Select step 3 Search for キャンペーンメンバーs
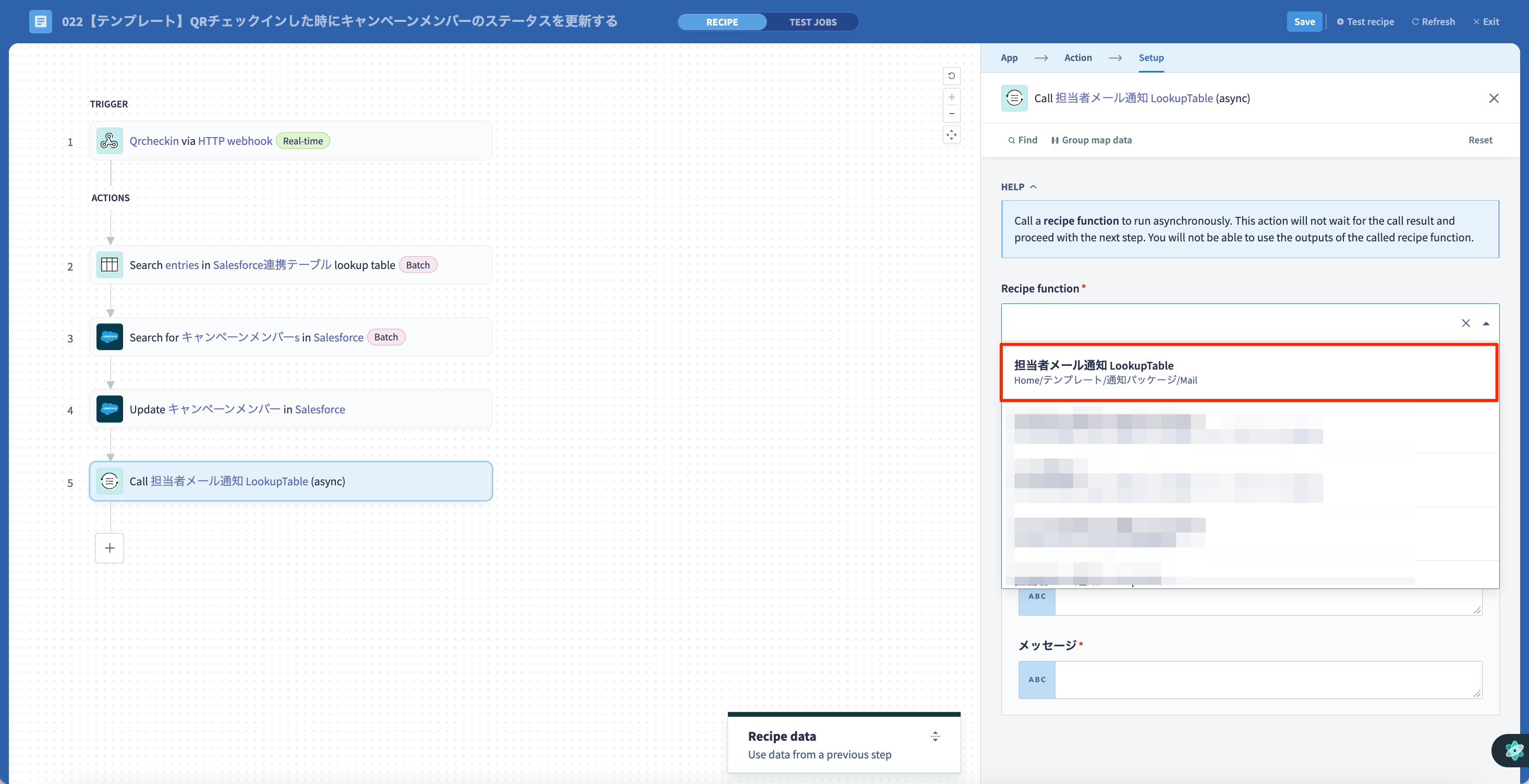The image size is (1529, 784). point(290,337)
